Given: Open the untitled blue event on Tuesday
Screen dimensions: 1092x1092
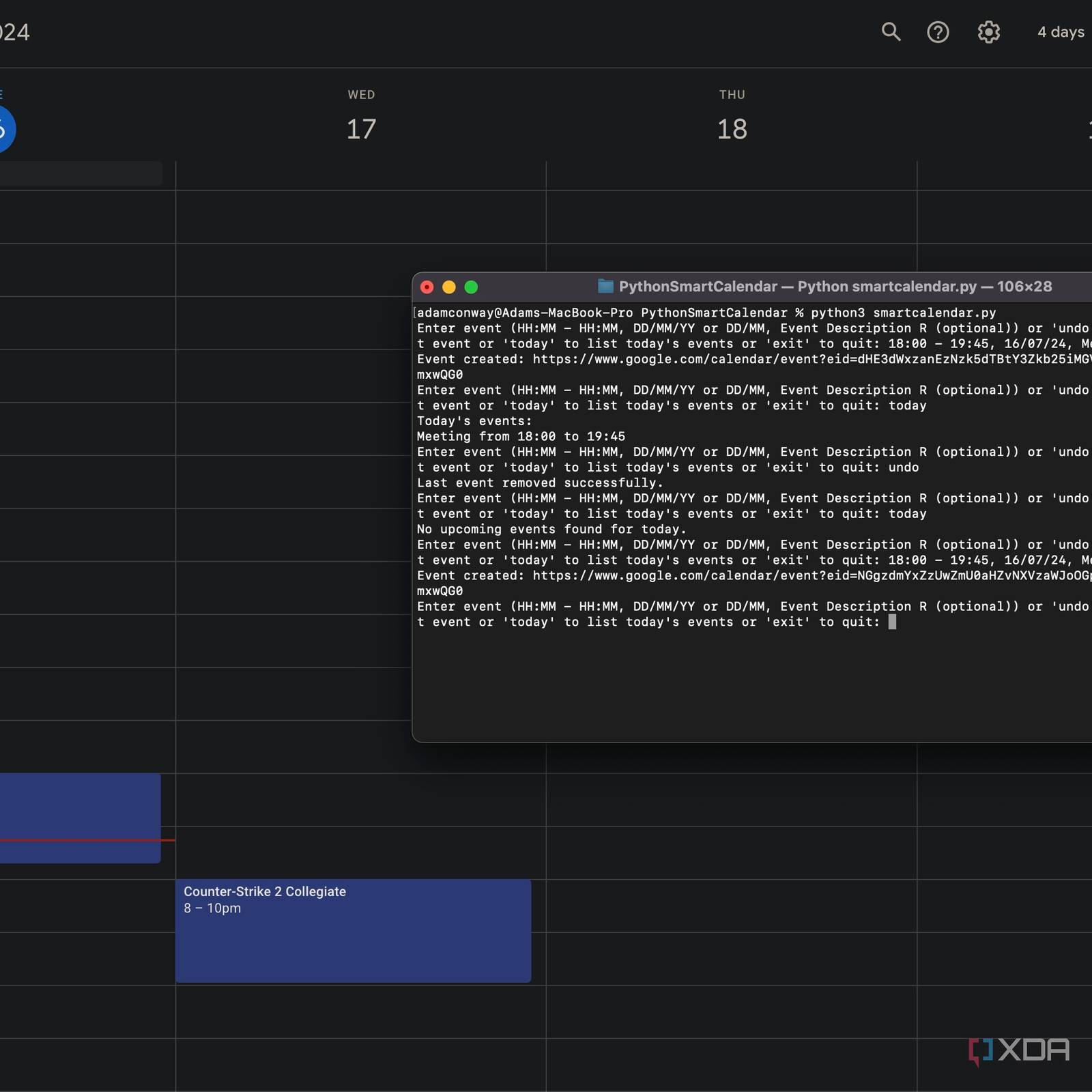Looking at the screenshot, I should 80,805.
